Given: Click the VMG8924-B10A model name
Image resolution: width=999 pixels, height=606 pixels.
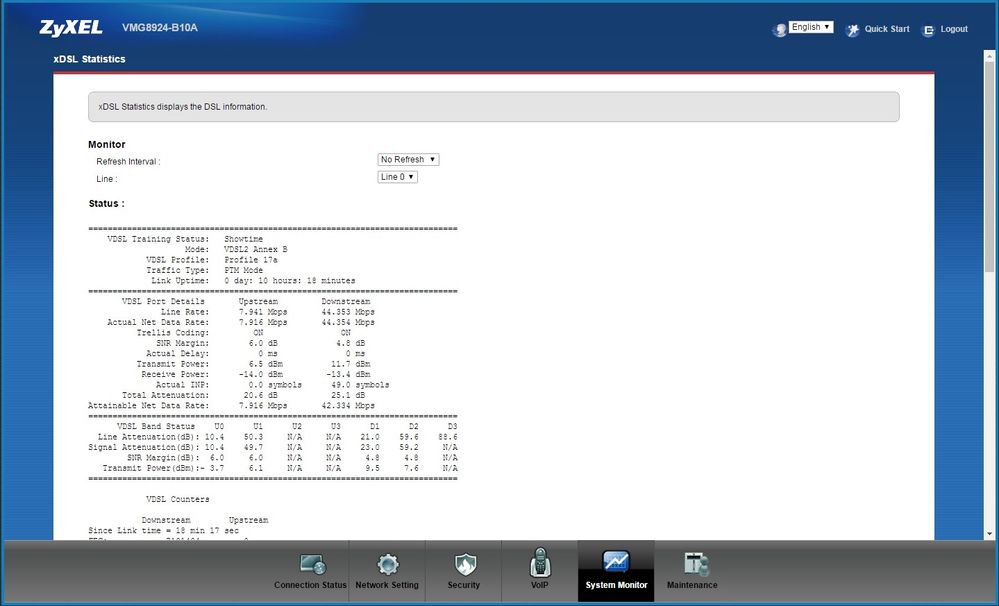Looking at the screenshot, I should point(159,27).
